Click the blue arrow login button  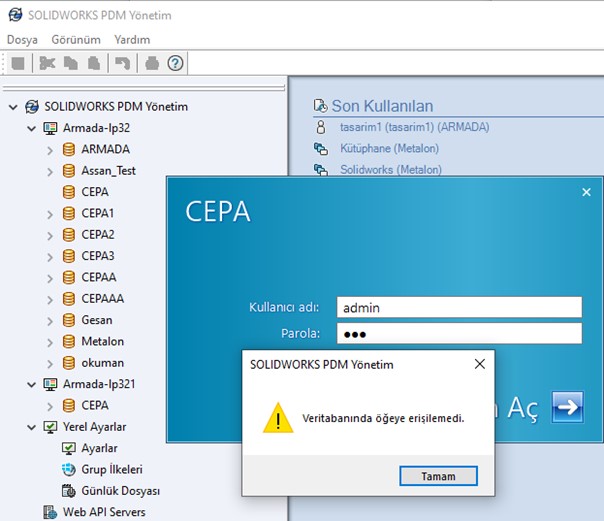pyautogui.click(x=568, y=407)
